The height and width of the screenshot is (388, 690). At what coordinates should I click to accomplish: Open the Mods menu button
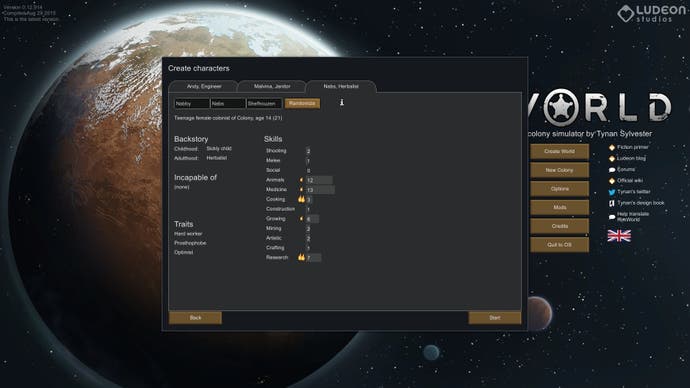pos(559,207)
